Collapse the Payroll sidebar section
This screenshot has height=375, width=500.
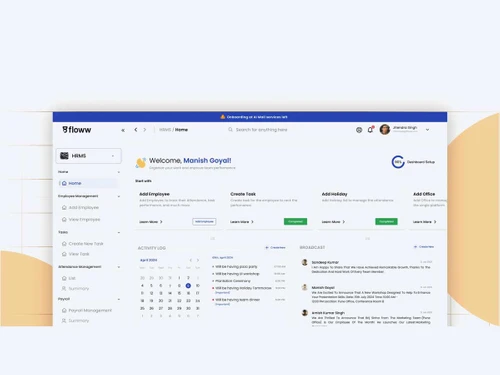pos(119,299)
